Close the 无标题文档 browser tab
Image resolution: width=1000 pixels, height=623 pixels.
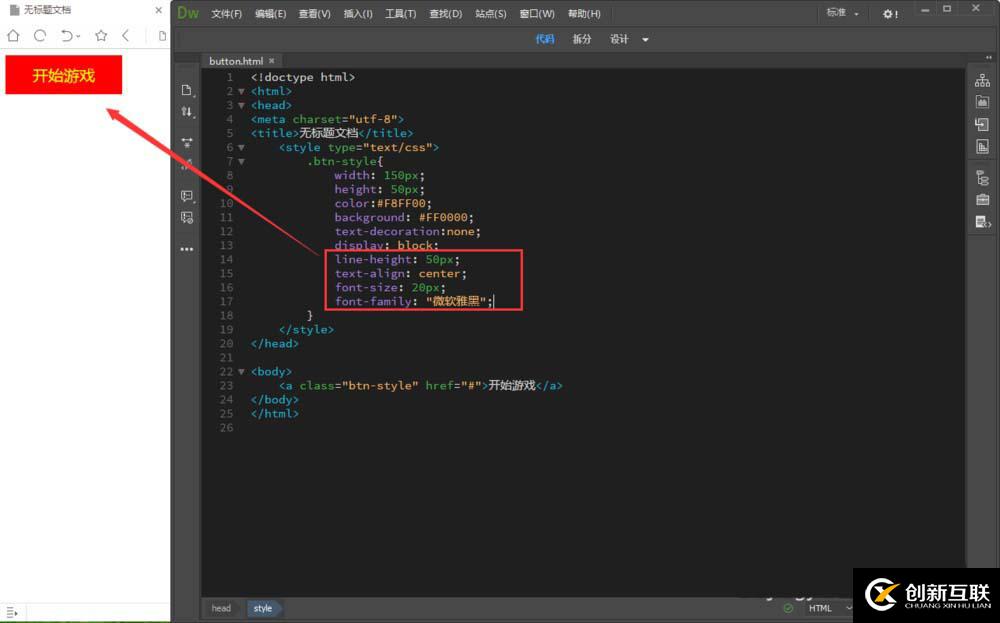click(158, 10)
